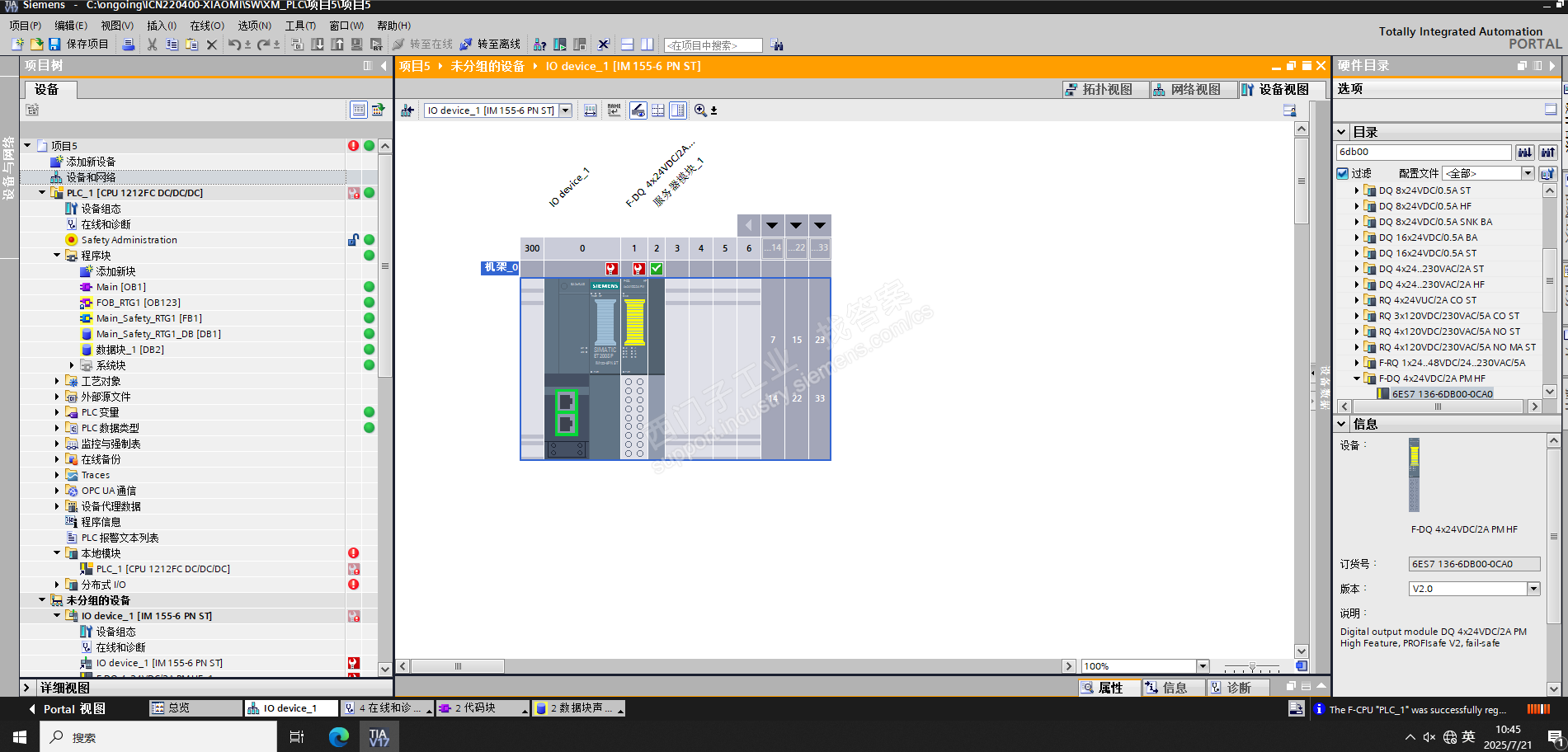Select 6ES7 136-6DB00-0CA0 in the catalog
The image size is (1568, 752).
[x=1443, y=394]
